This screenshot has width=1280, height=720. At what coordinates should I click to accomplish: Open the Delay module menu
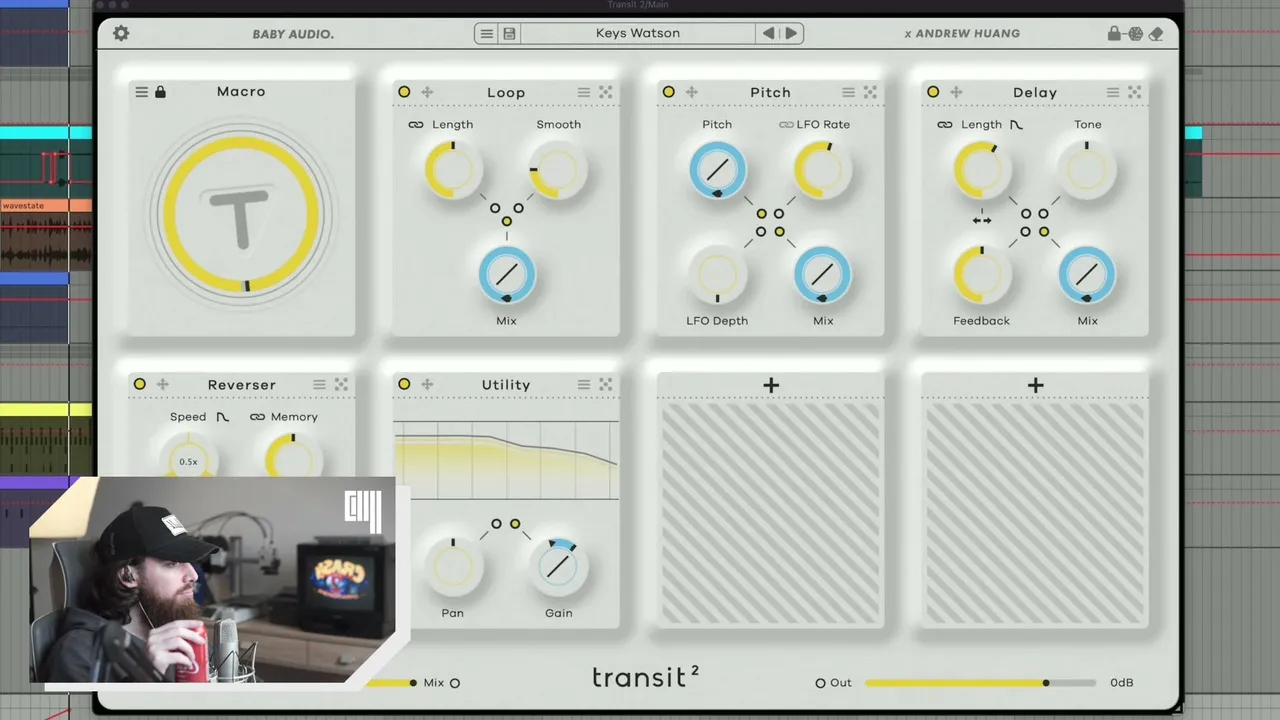(1112, 92)
